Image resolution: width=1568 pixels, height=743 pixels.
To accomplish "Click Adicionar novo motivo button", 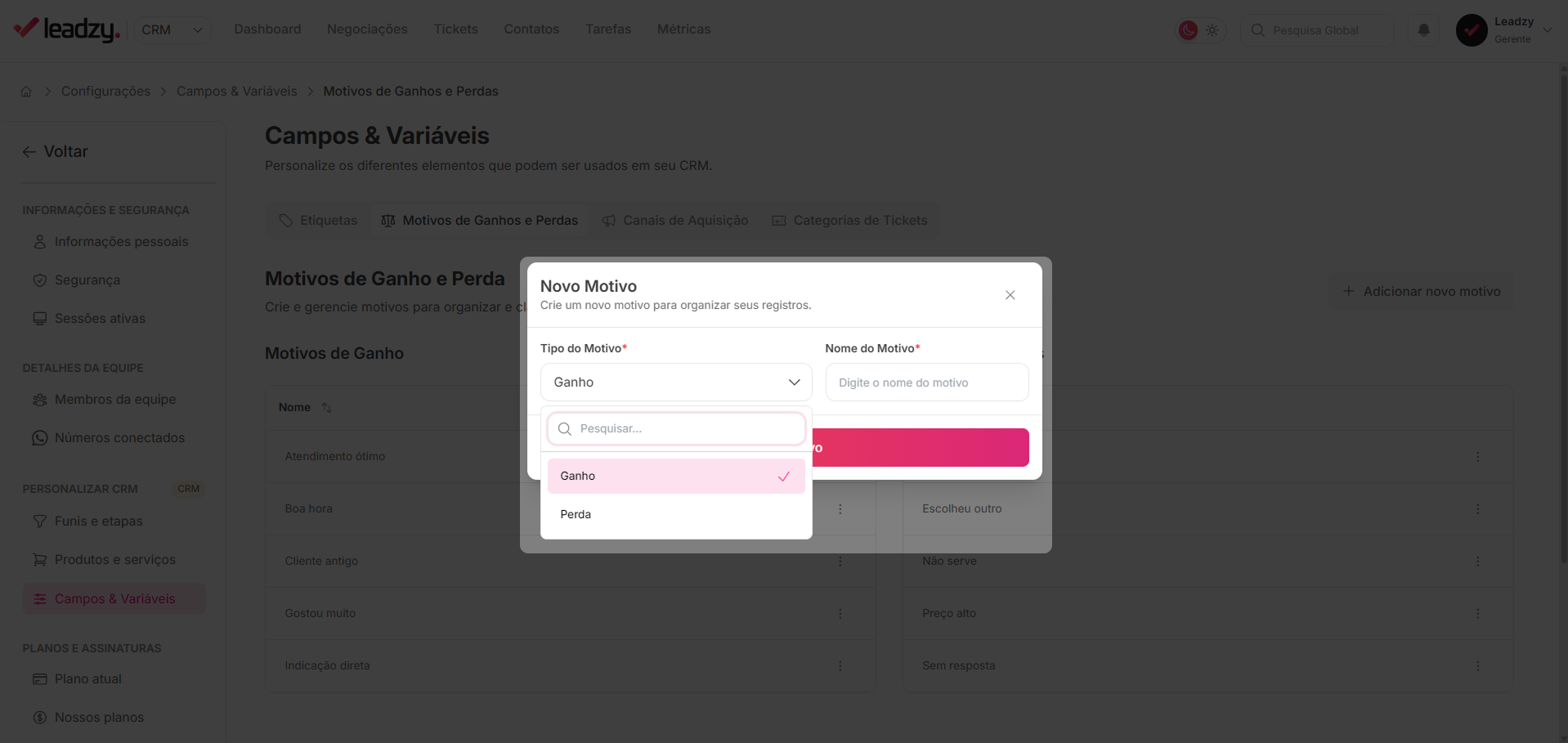I will [x=1422, y=292].
